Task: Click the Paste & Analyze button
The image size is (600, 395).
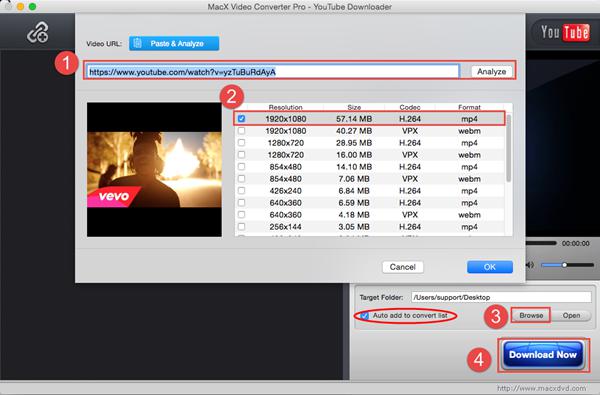Action: (174, 44)
